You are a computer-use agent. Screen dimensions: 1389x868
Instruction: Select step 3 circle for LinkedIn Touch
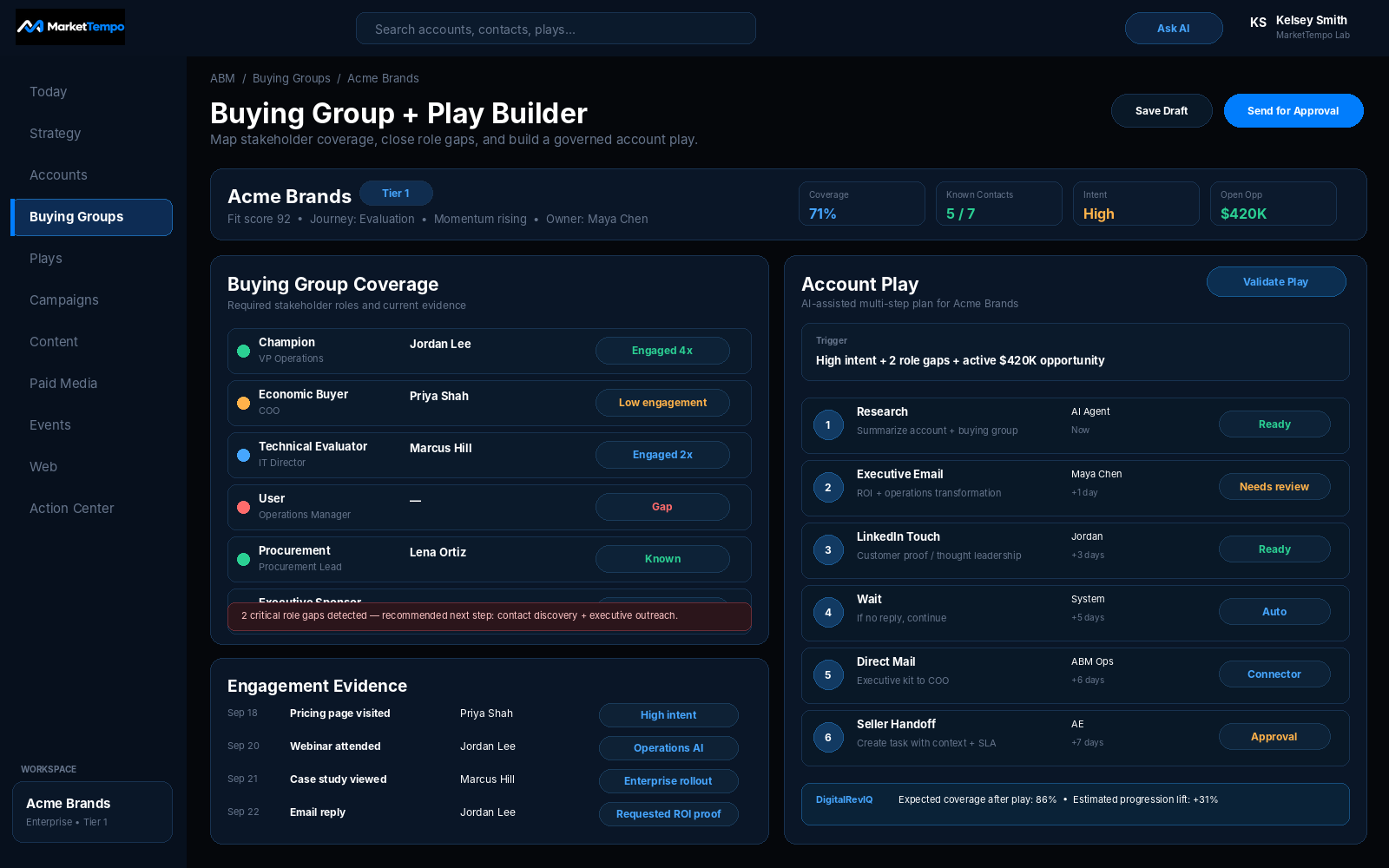[828, 549]
